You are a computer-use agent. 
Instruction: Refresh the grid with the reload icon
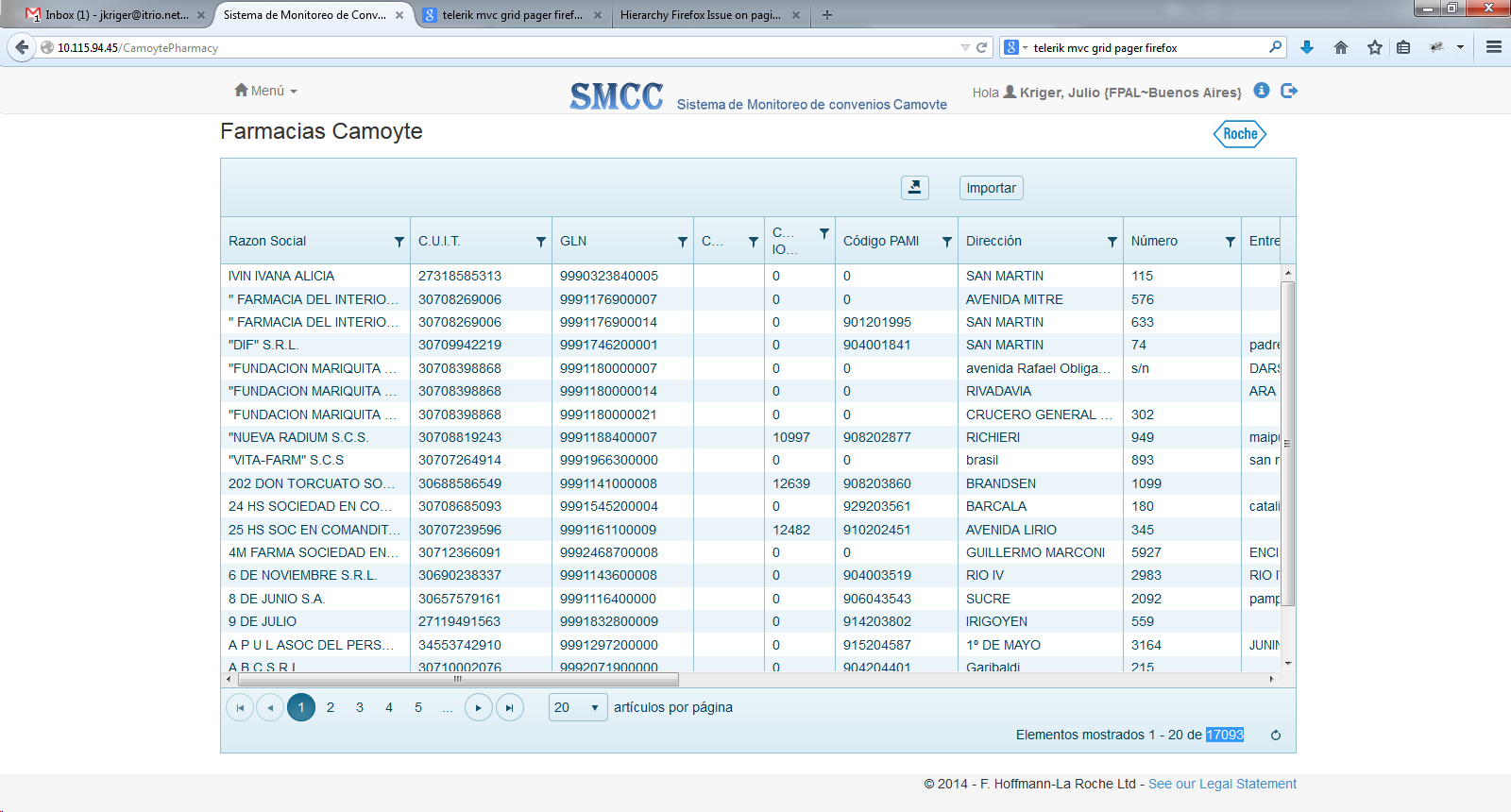click(x=1276, y=736)
